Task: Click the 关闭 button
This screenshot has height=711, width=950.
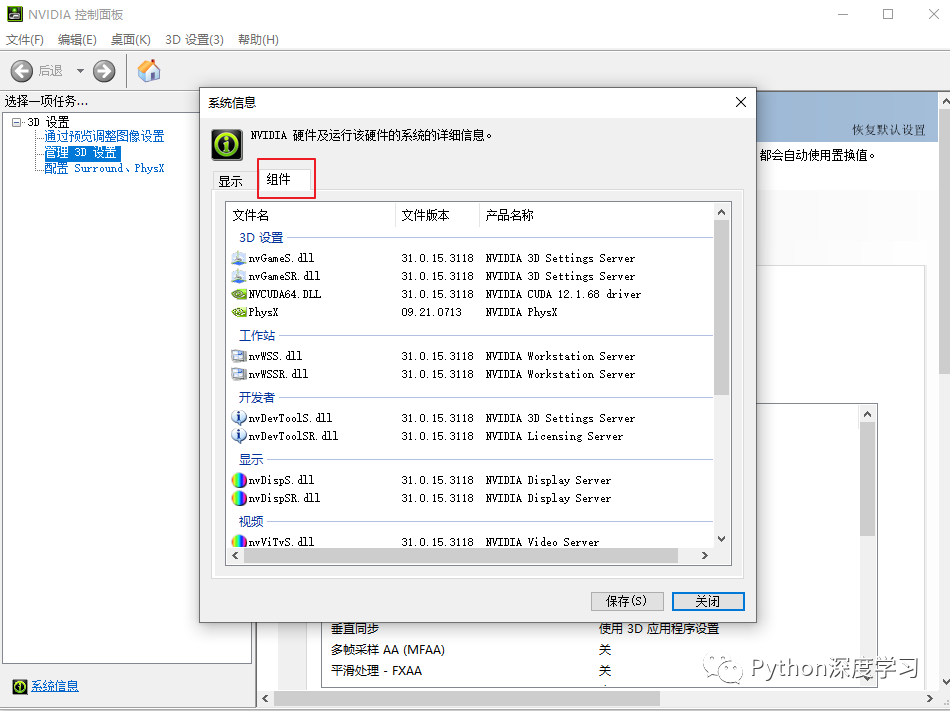Action: tap(708, 601)
